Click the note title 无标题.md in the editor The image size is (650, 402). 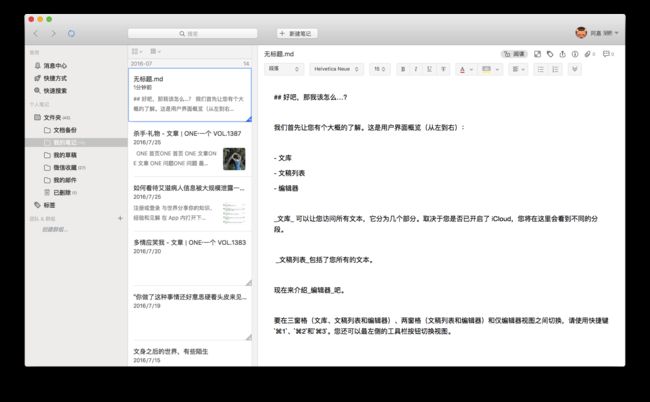click(279, 54)
